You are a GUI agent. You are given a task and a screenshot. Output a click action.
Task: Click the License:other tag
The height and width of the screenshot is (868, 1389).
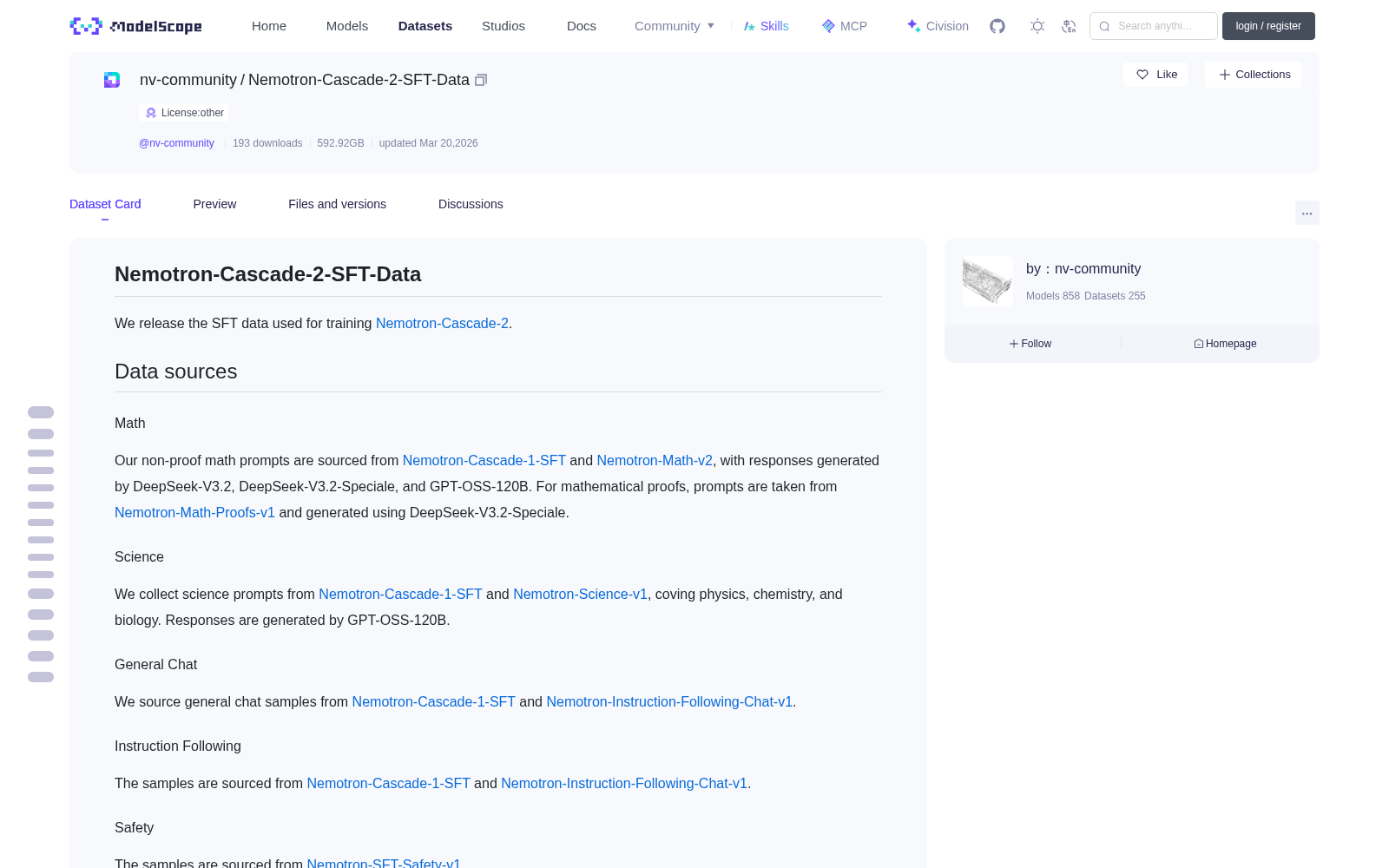(184, 113)
